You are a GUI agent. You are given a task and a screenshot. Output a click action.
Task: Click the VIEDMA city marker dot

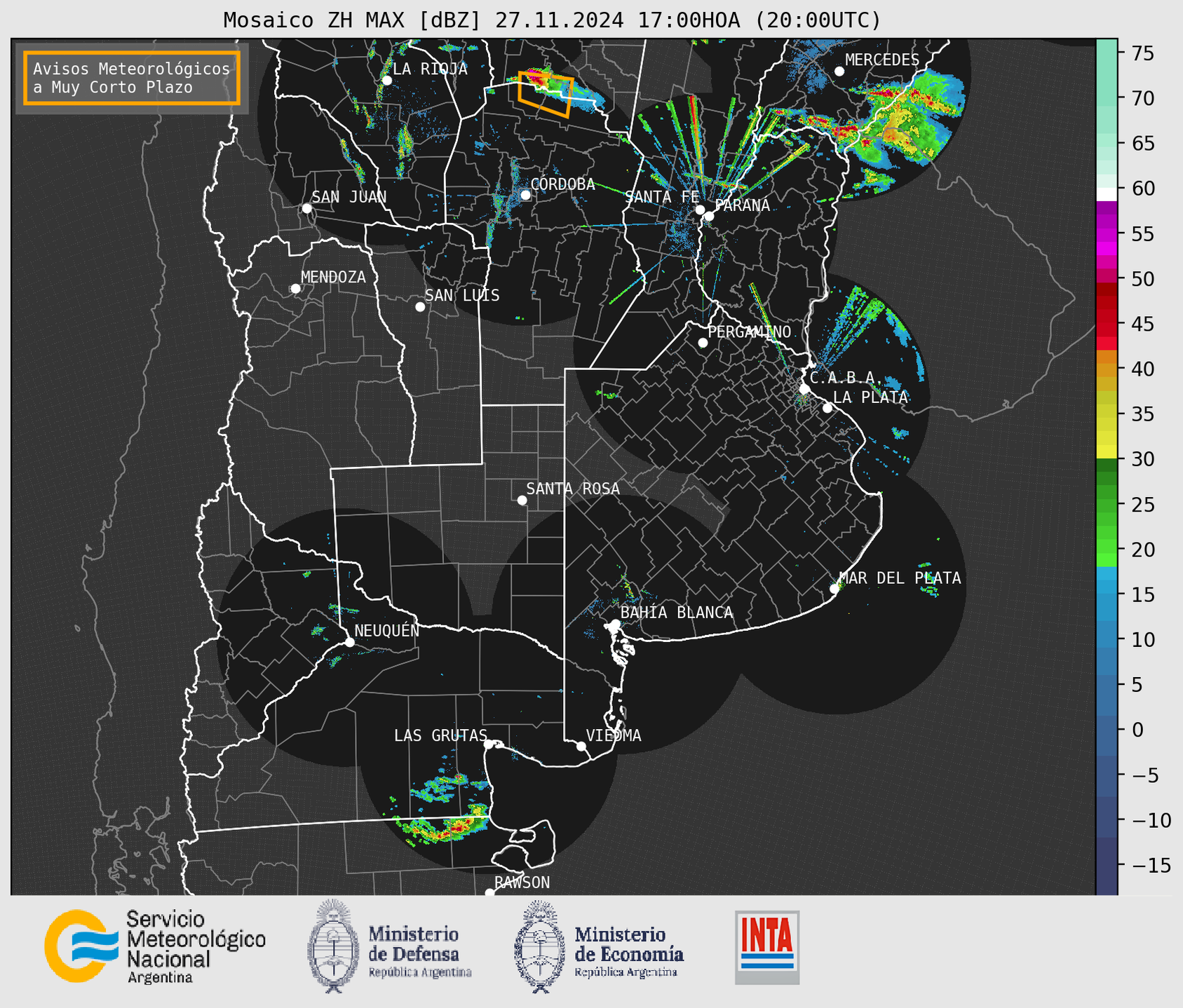coord(581,746)
